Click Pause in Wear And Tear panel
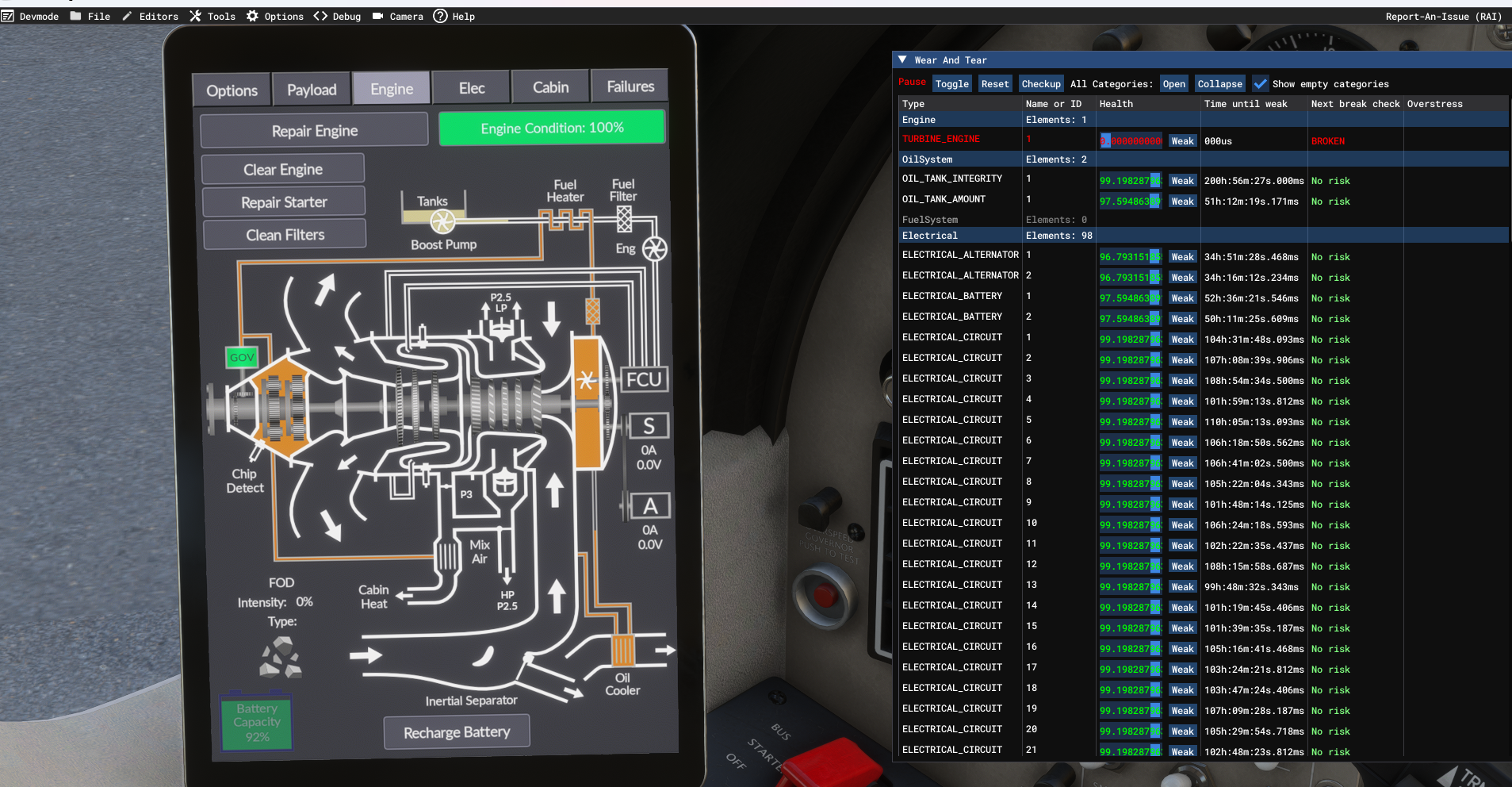Screen dimensions: 1512x787 tap(912, 83)
